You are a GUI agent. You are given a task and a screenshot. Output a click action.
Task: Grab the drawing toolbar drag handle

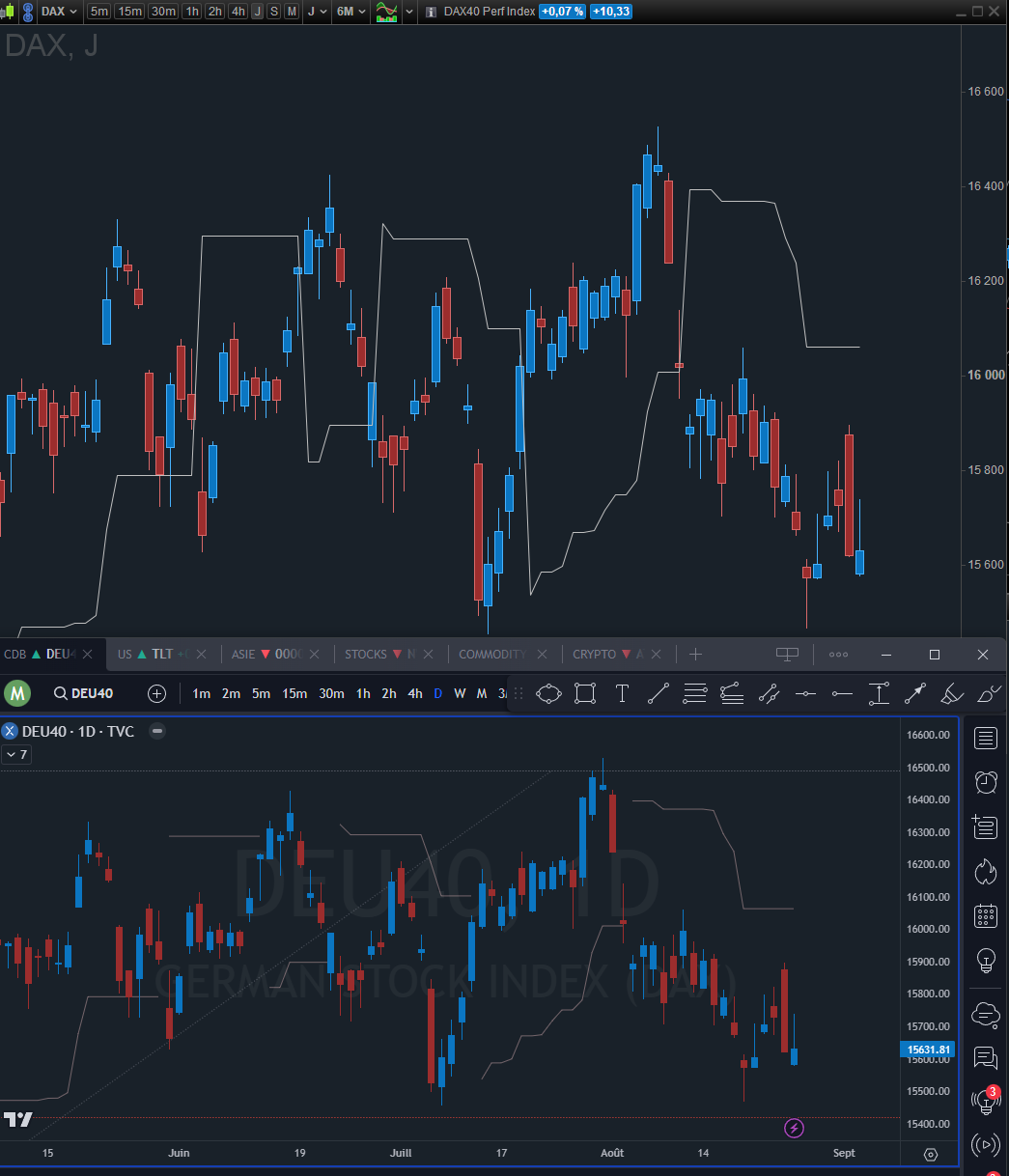[519, 693]
